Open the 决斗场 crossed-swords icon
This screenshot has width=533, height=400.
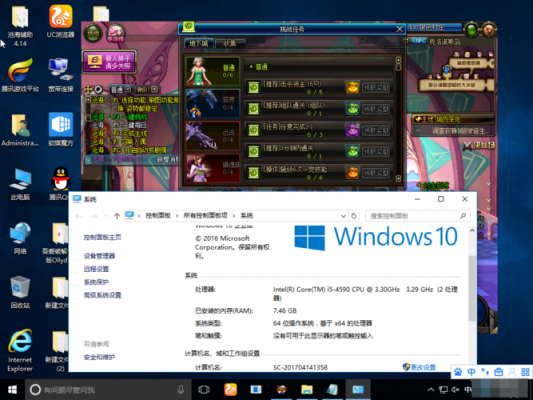[468, 146]
